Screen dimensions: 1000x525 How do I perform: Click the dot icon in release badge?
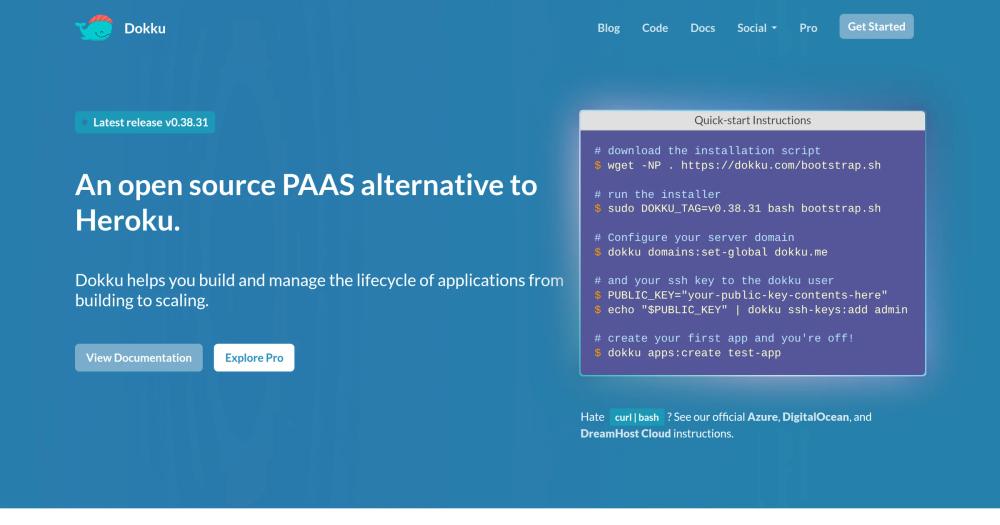pos(85,122)
